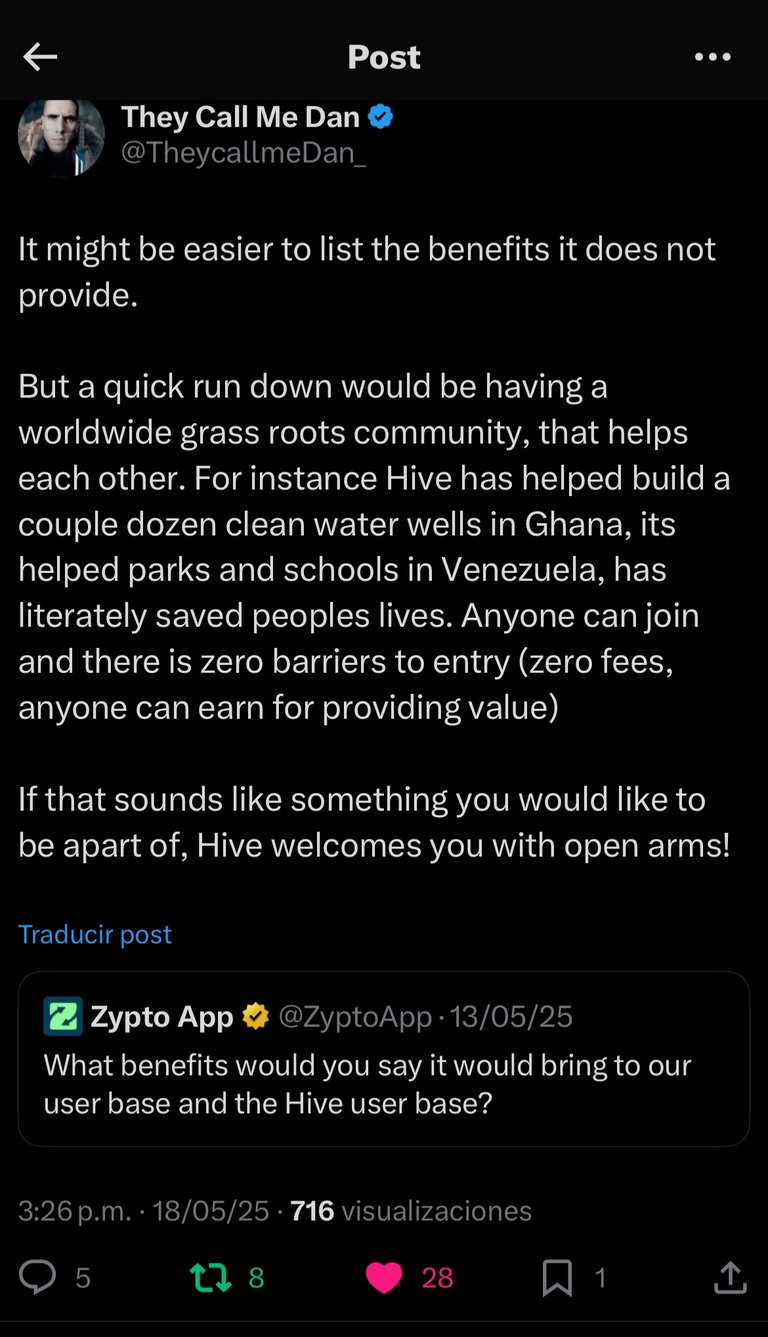Tap the 3:26 p.m. post timestamp
Screen dimensions: 768x1337
tap(74, 1211)
